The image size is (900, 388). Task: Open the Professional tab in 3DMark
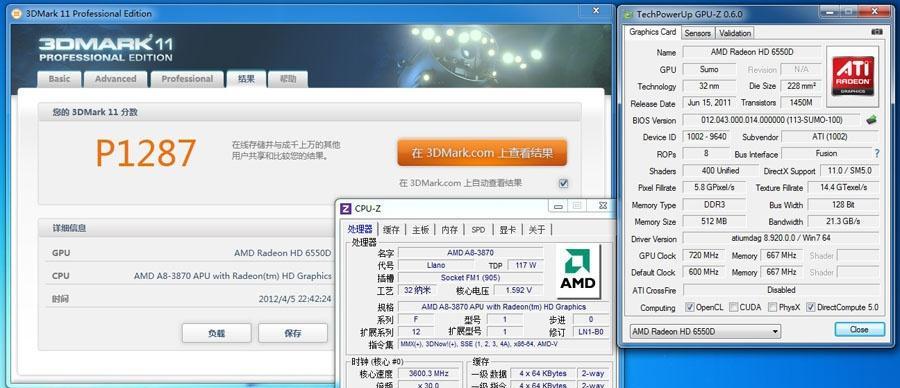(187, 79)
